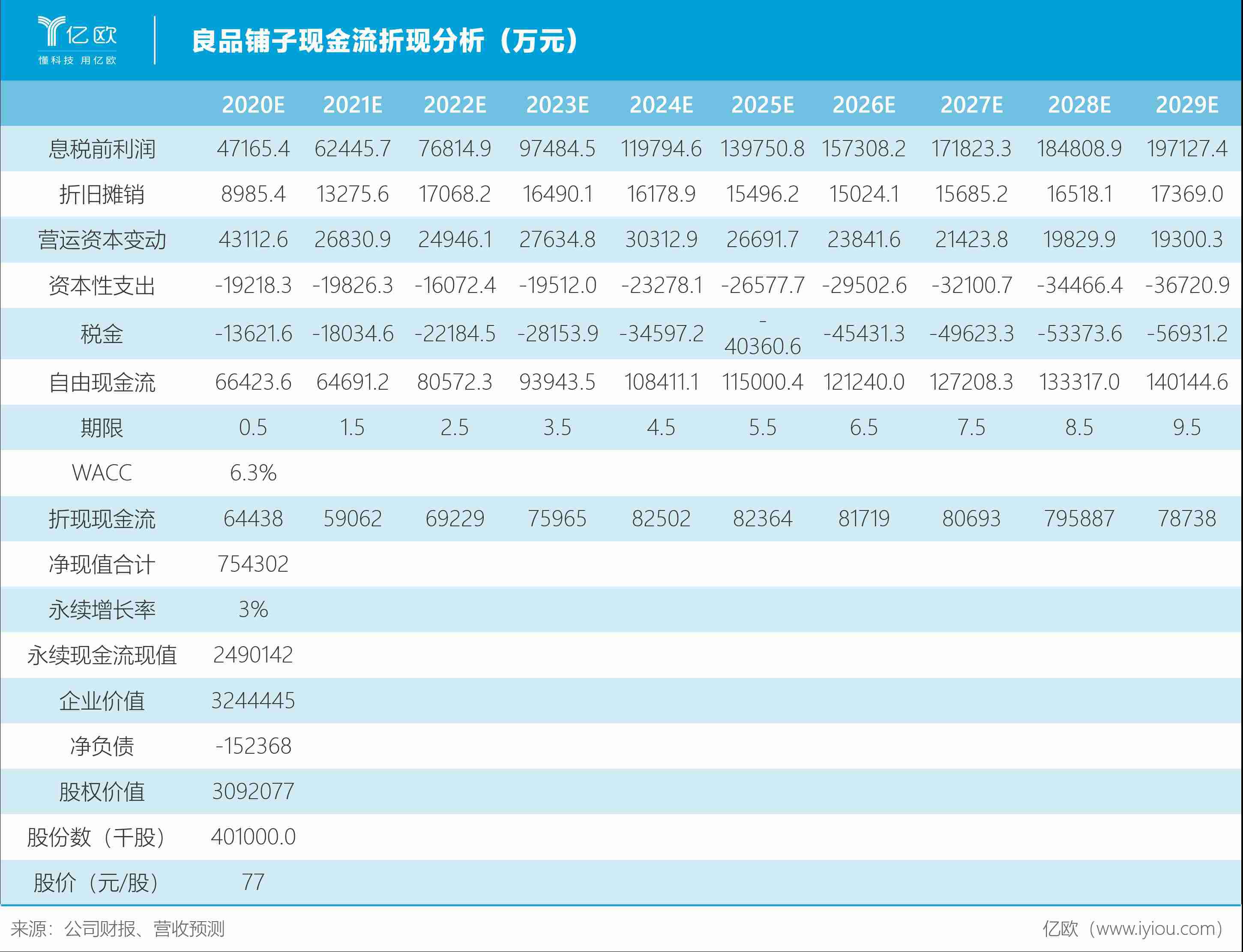The width and height of the screenshot is (1243, 952).
Task: Click enterprise value 3244445
Action: [253, 700]
